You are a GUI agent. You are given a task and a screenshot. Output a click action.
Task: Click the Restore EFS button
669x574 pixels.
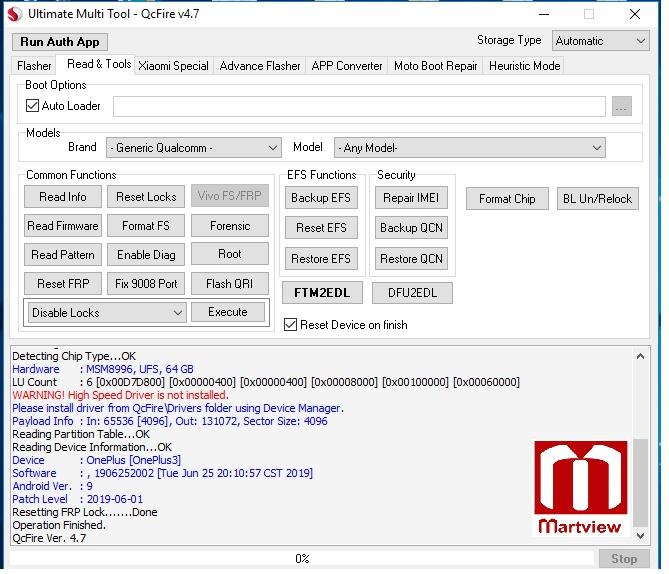tap(321, 259)
